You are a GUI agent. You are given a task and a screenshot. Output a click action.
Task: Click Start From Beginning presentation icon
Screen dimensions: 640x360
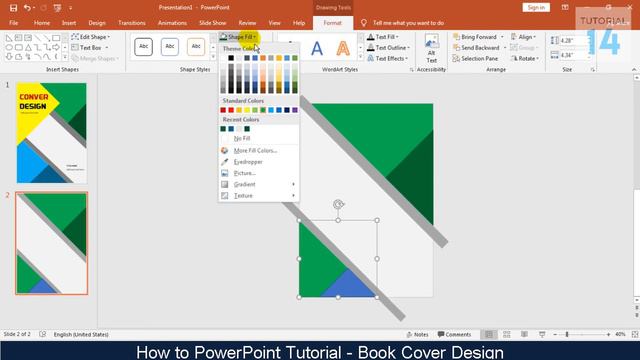pyautogui.click(x=58, y=8)
